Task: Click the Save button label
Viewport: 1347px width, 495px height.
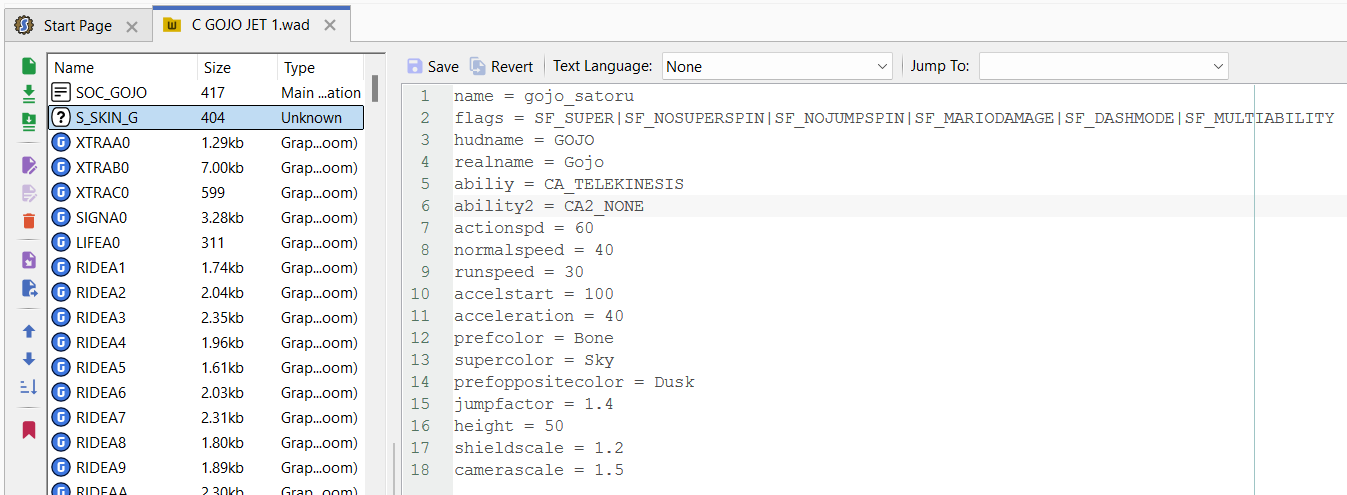Action: pyautogui.click(x=443, y=67)
